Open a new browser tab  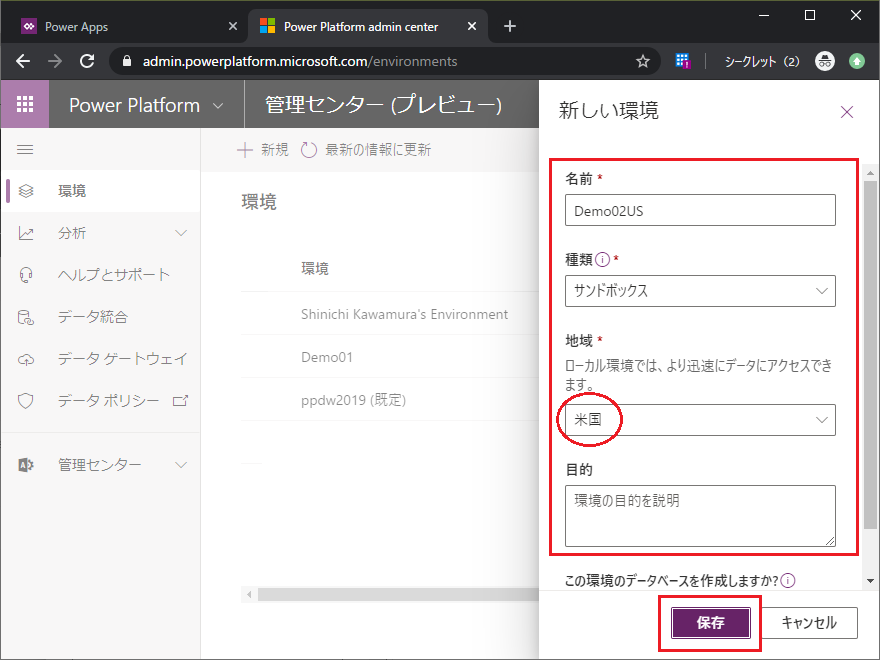click(510, 26)
